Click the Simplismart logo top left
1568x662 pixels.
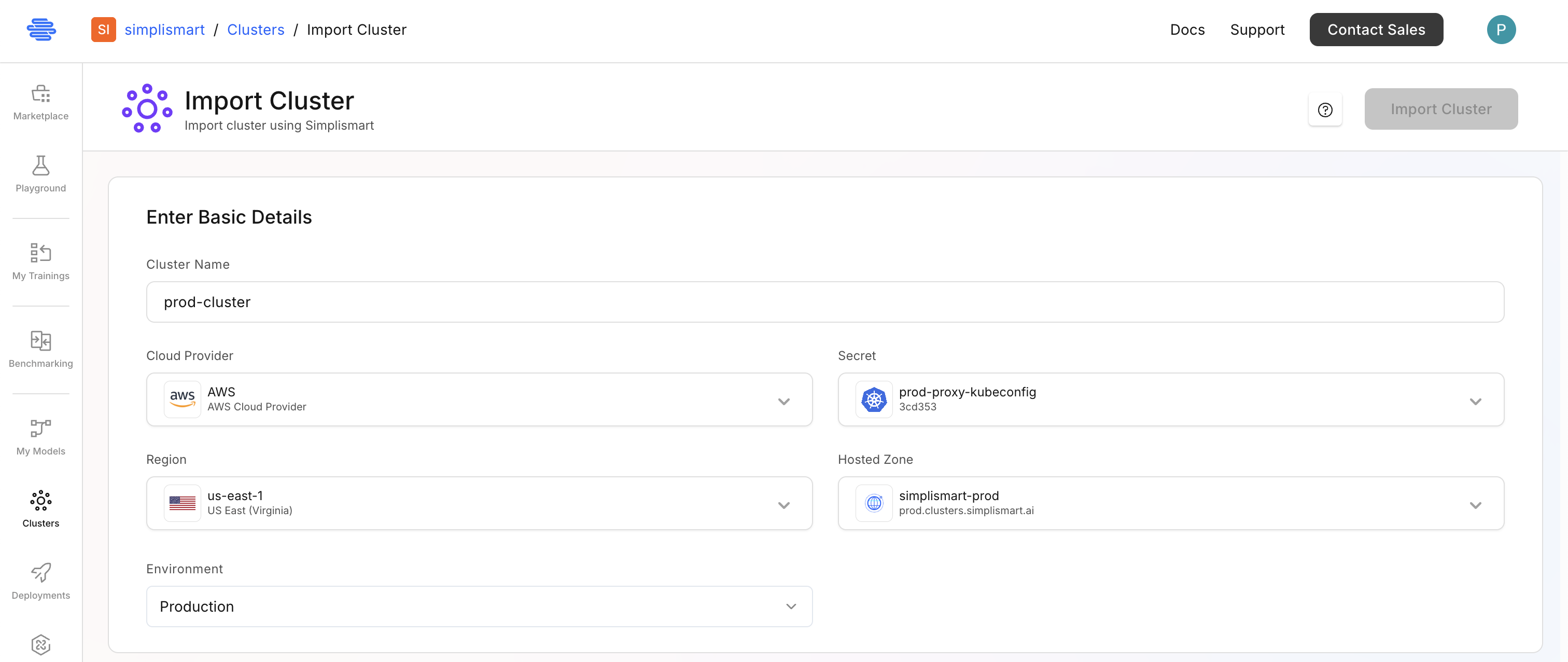pos(41,29)
